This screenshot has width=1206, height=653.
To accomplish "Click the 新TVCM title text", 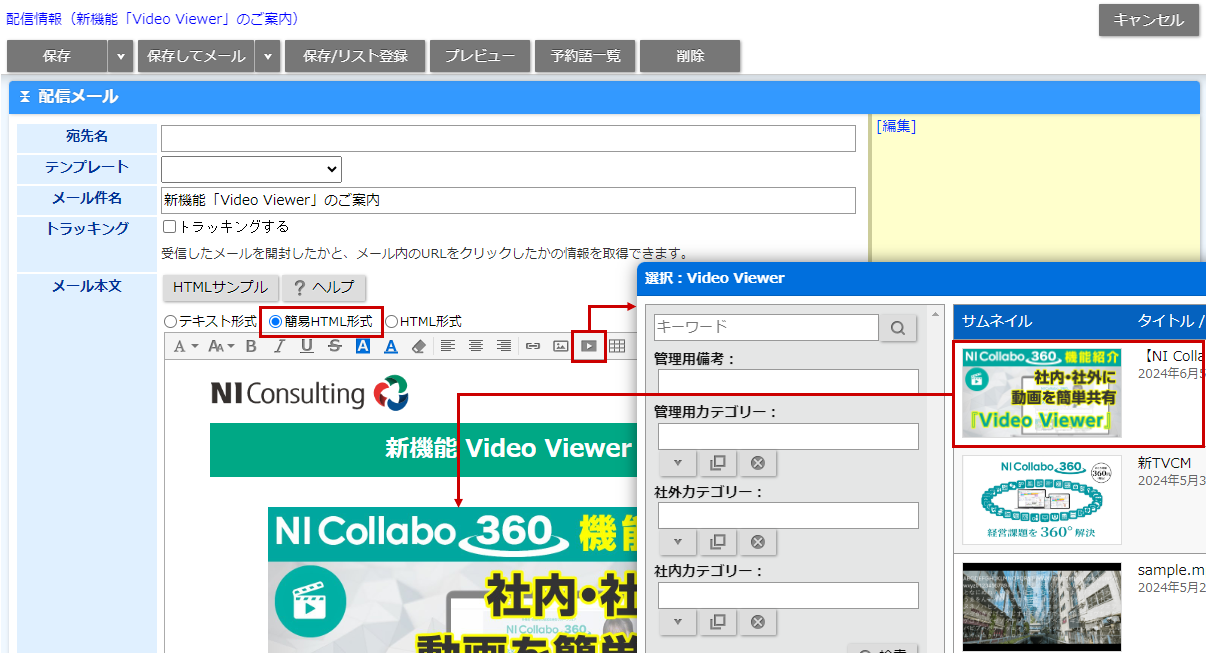I will tap(1164, 463).
